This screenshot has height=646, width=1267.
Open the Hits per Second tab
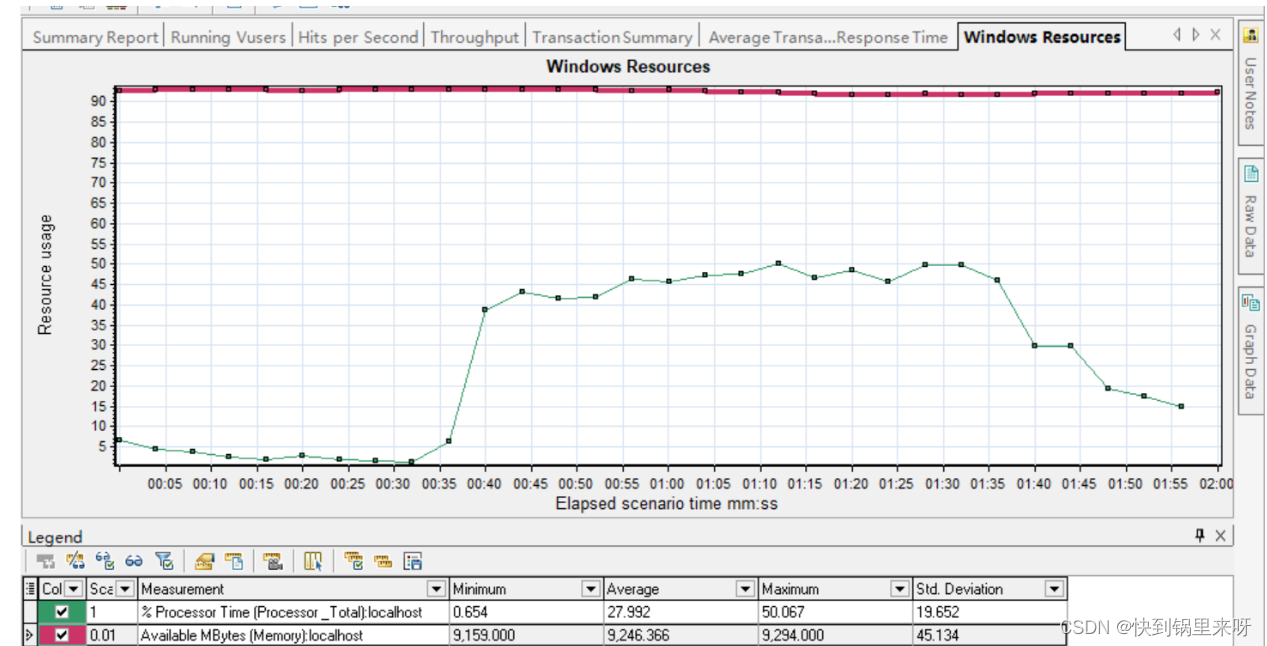[x=358, y=37]
